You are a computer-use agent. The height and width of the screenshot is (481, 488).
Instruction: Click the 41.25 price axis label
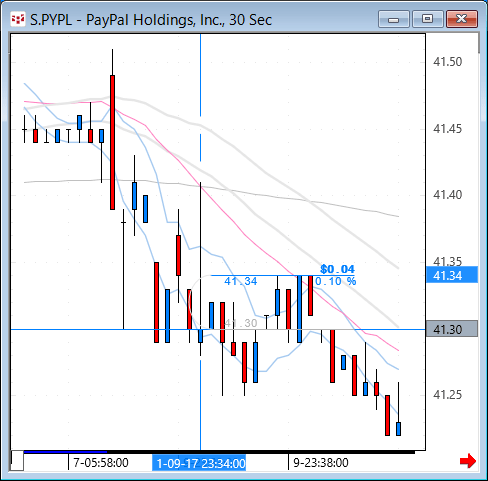[447, 394]
